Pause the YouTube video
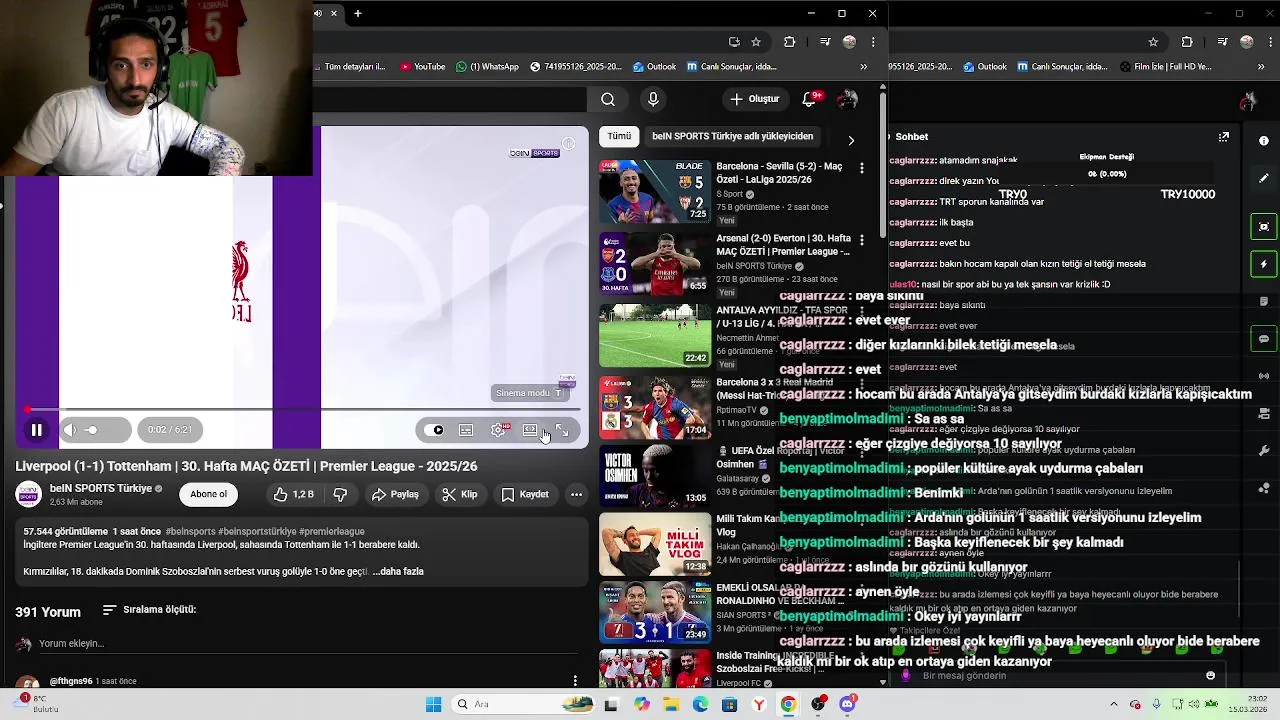The height and width of the screenshot is (720, 1280). coord(36,430)
